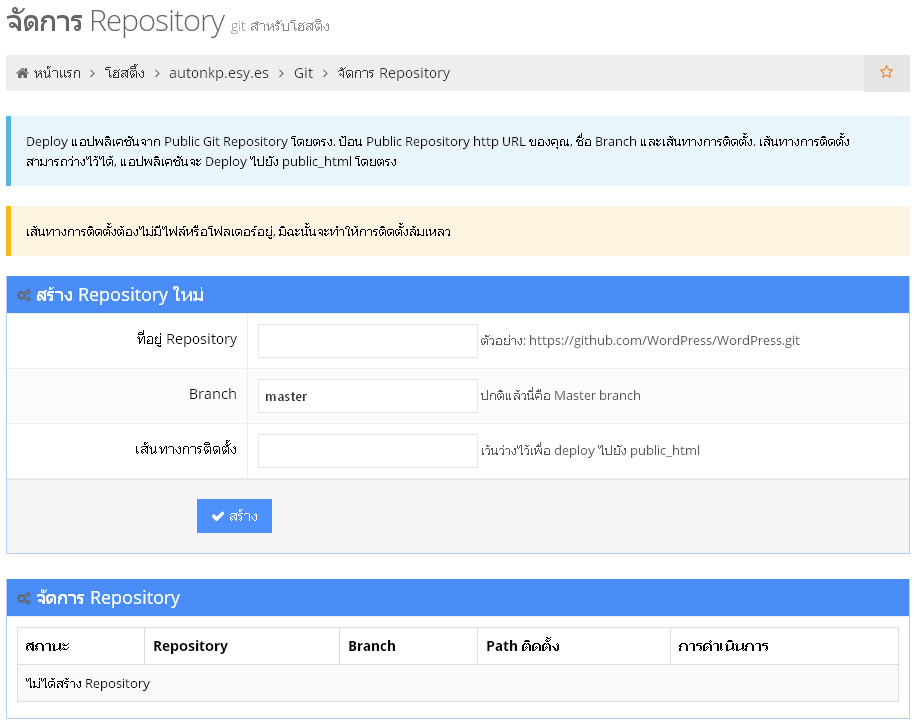Click the checkmark icon on the สร้าง button
This screenshot has height=728, width=916.
[x=217, y=516]
